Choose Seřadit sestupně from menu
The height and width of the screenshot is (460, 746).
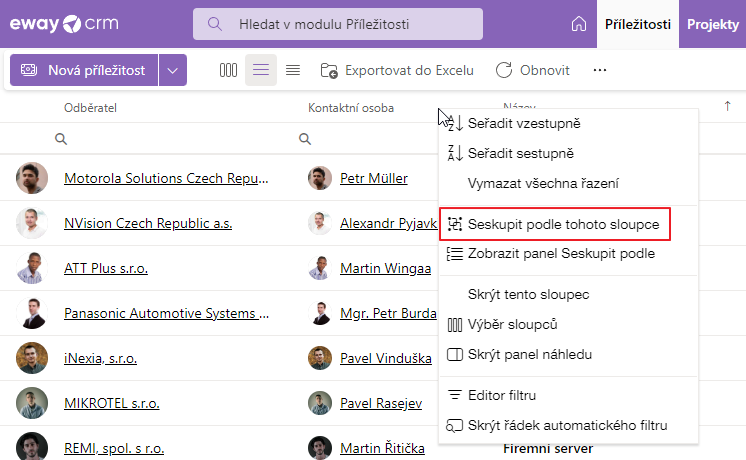pos(568,154)
